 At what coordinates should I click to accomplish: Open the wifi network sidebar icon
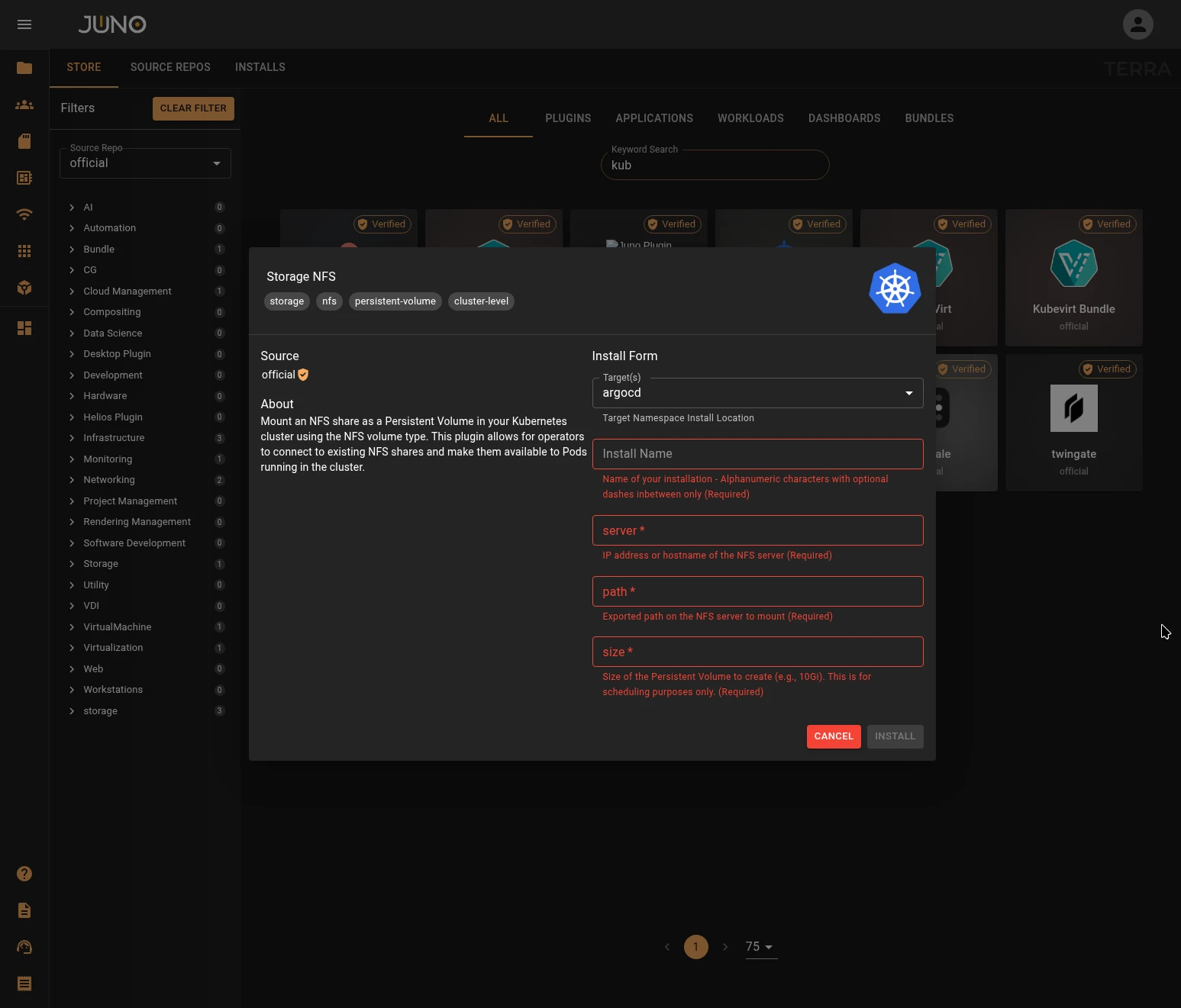pos(24,214)
